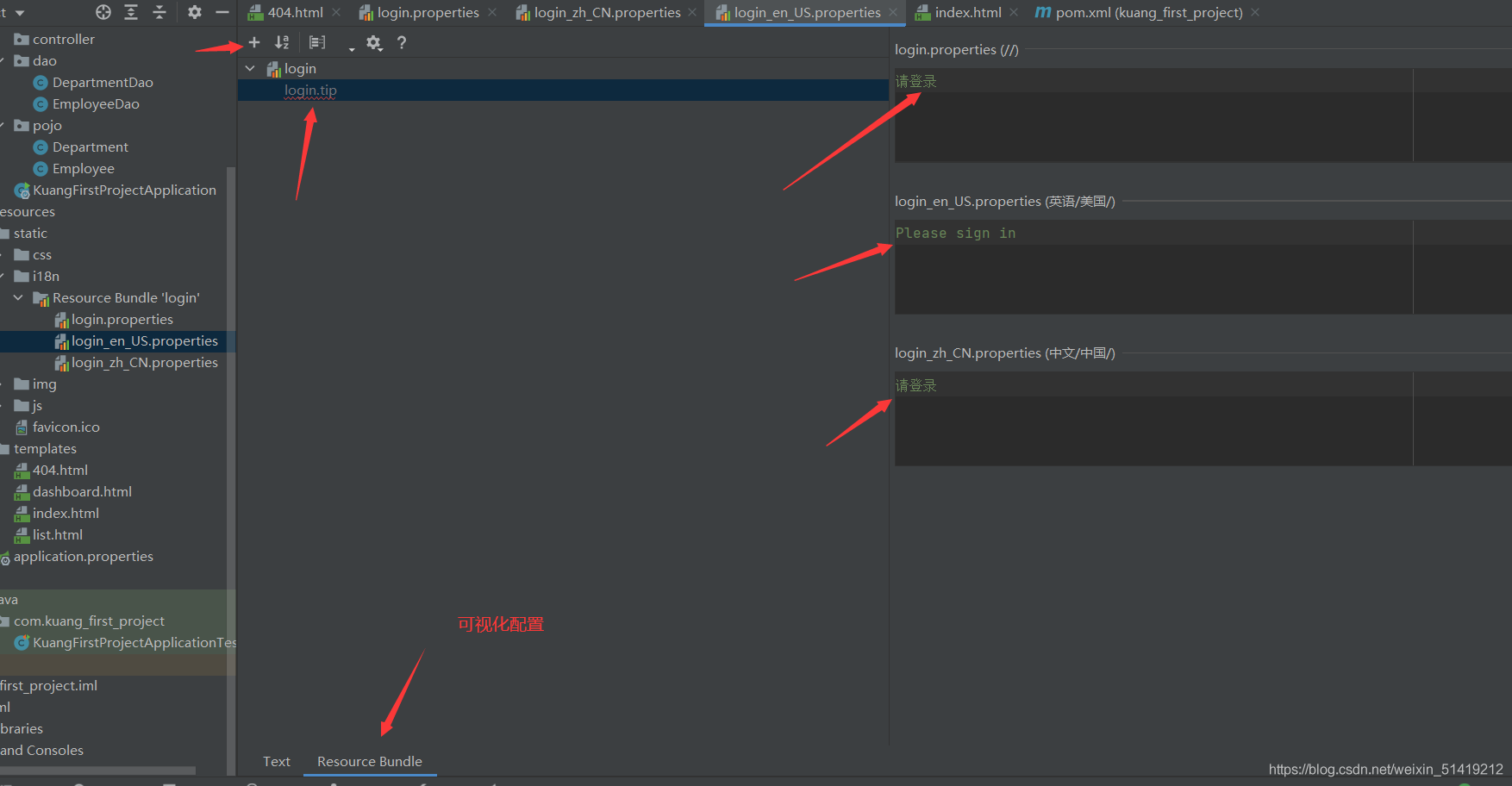Select the controller package folder
The image size is (1512, 786).
64,39
